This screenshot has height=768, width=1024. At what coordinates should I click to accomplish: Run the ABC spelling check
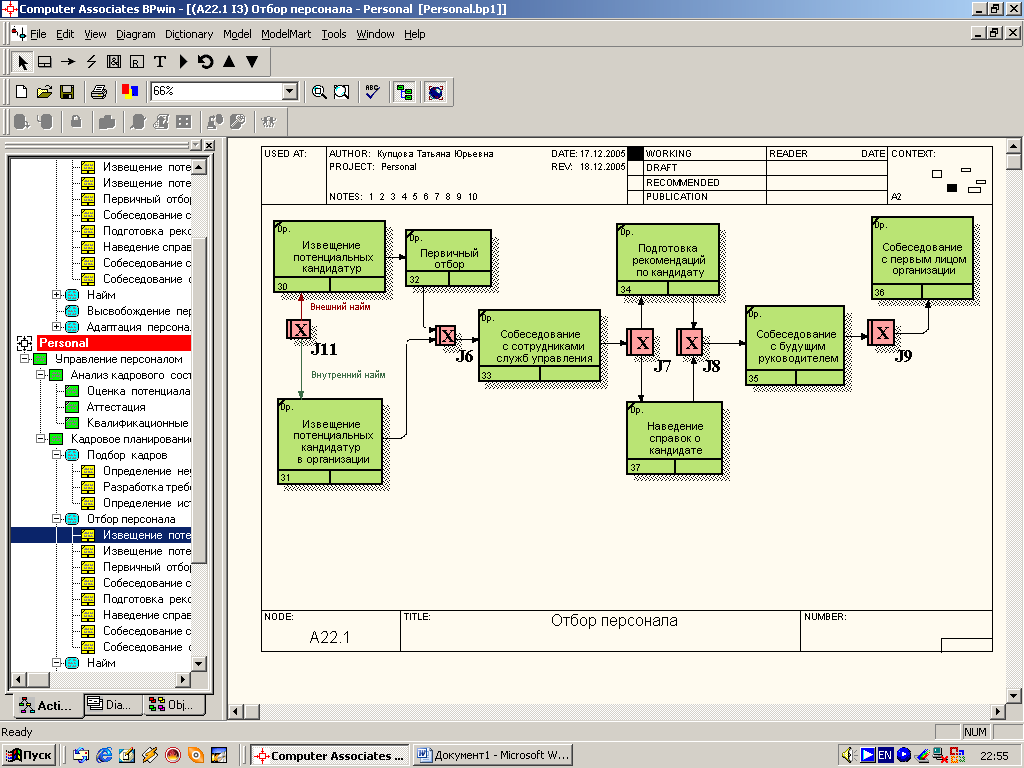pyautogui.click(x=373, y=92)
